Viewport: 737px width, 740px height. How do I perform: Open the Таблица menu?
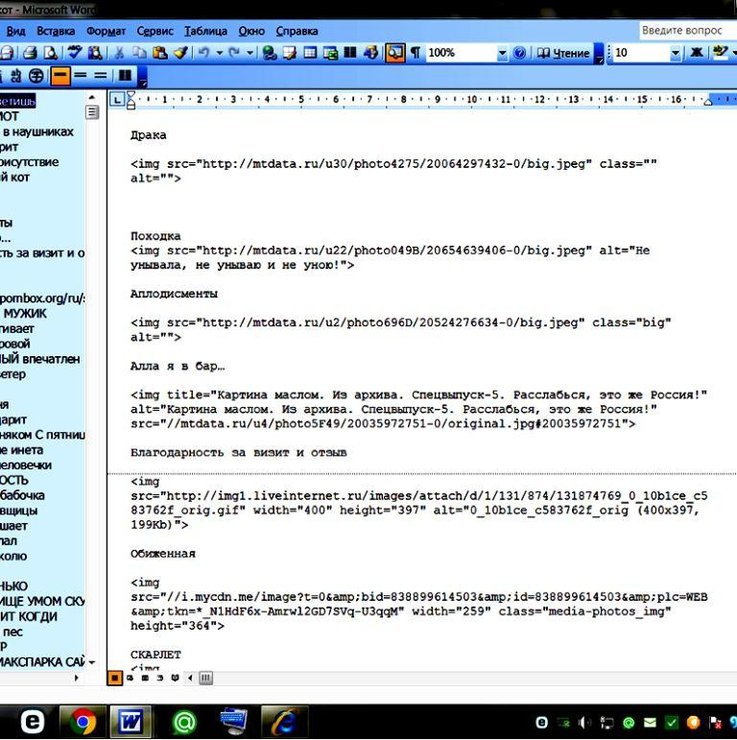coord(206,31)
